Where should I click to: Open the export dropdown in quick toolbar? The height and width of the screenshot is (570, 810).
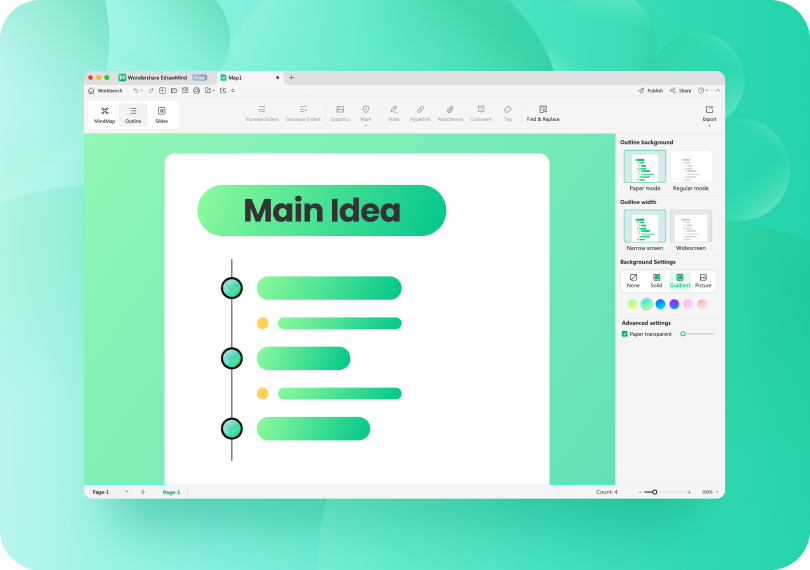tap(209, 90)
